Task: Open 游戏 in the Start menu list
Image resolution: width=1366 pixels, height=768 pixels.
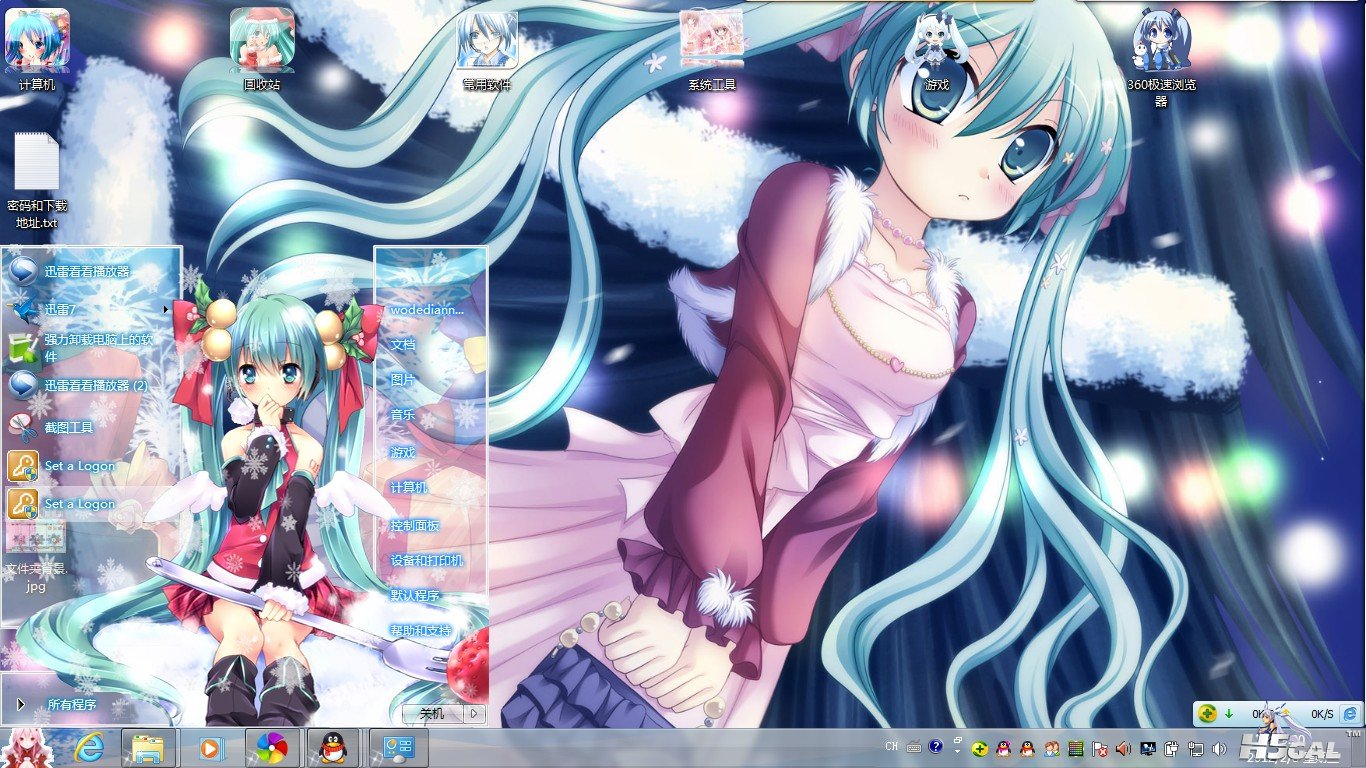Action: [x=403, y=452]
